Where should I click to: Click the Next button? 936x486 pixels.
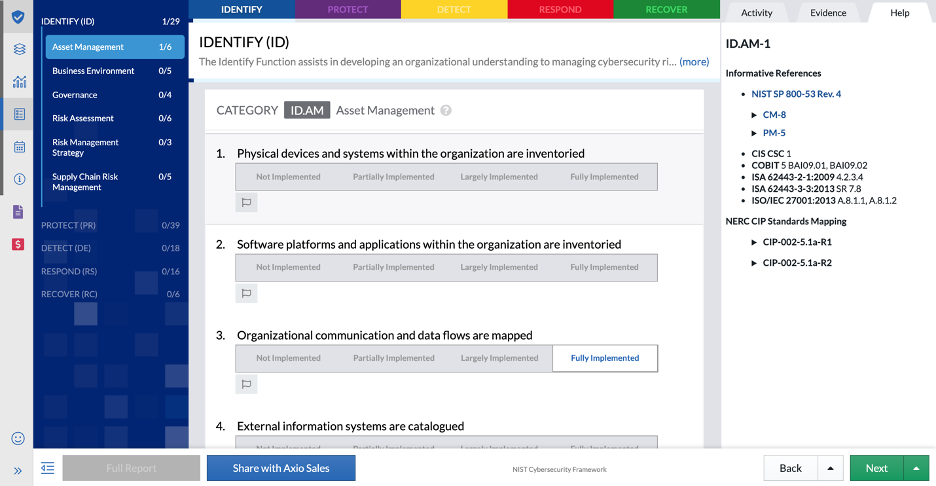point(876,469)
